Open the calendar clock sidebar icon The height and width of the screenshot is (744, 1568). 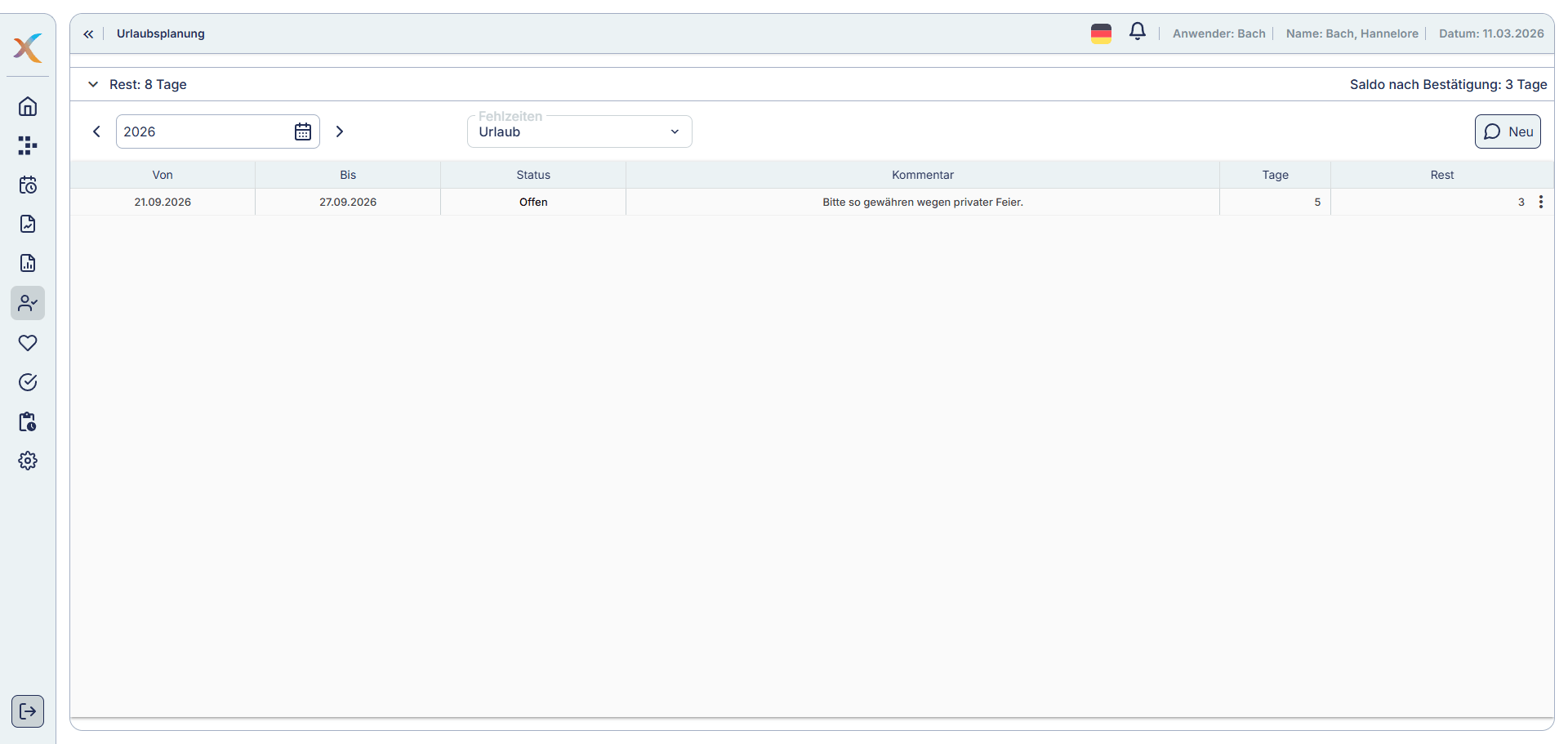coord(28,185)
